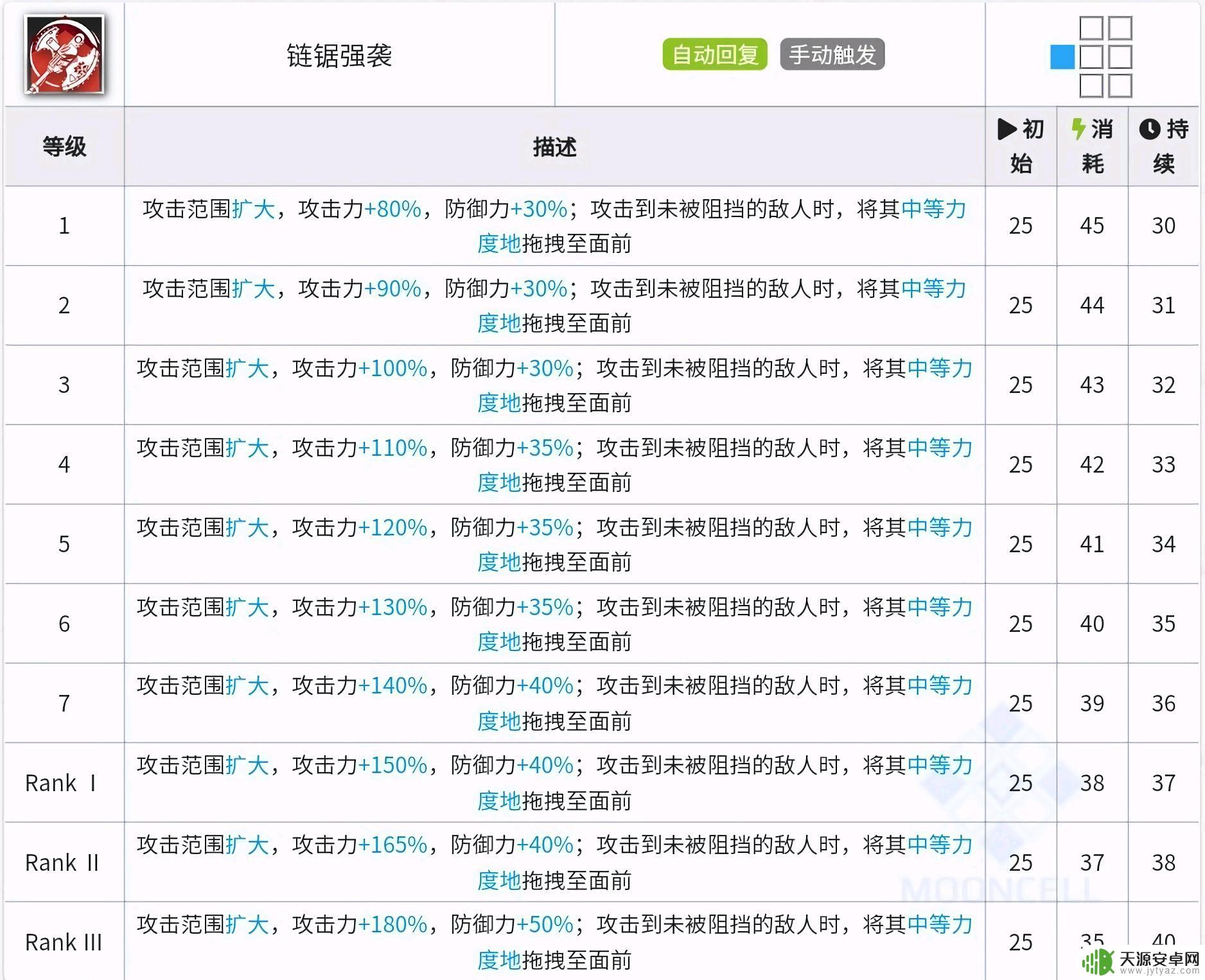Click the +100% attack value in level 3
Screen dimensions: 1205x980
point(392,369)
